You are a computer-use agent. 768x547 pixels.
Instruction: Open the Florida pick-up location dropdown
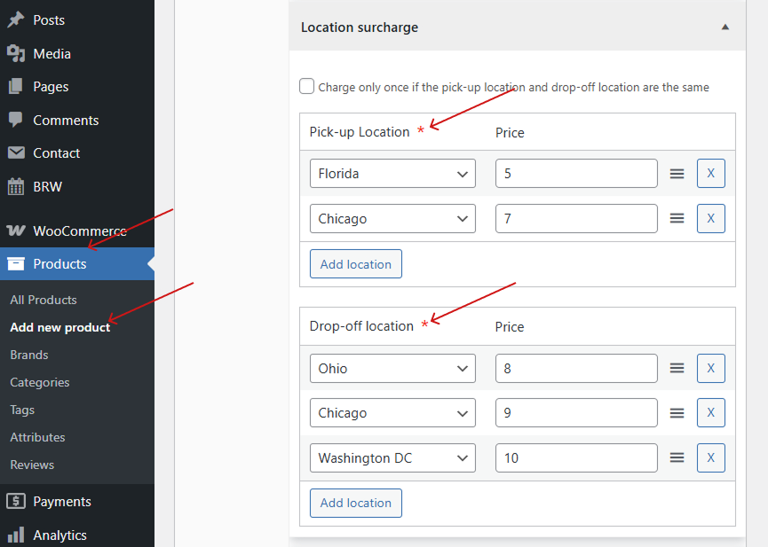392,174
